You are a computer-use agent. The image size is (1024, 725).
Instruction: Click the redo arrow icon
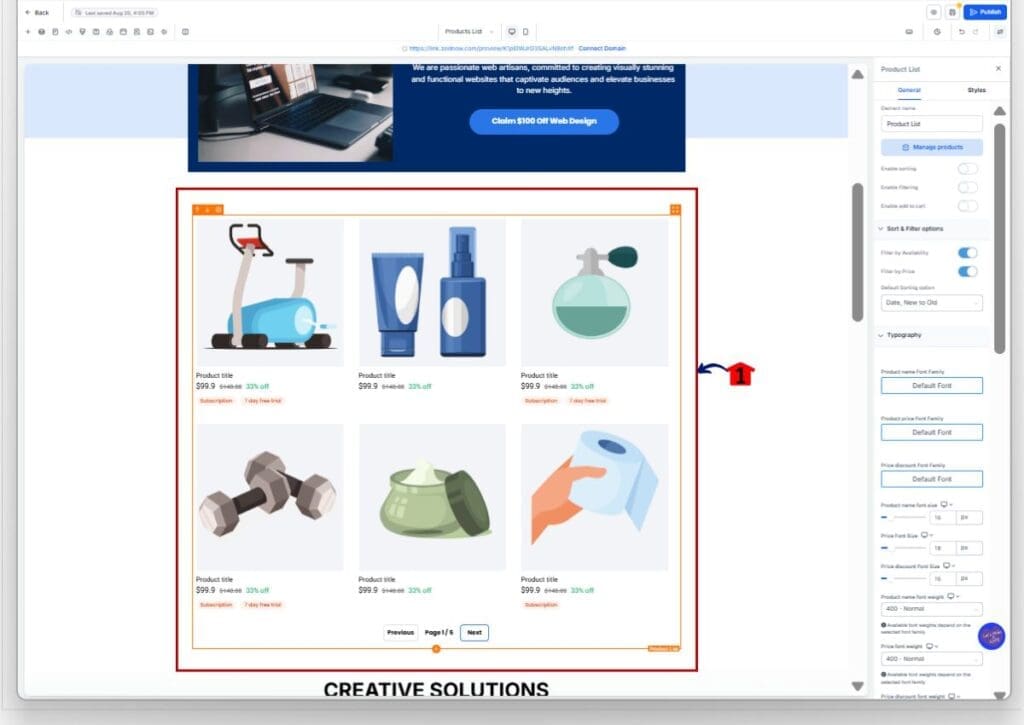click(x=976, y=31)
